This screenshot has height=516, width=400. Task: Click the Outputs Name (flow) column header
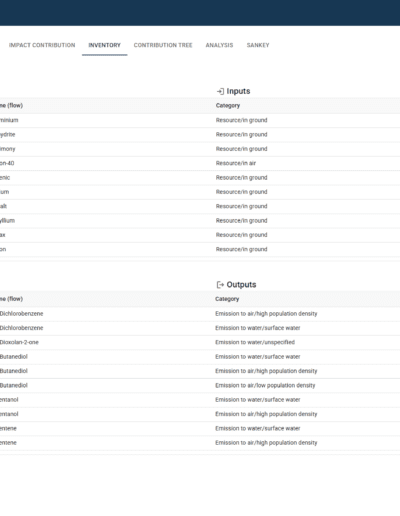click(11, 299)
